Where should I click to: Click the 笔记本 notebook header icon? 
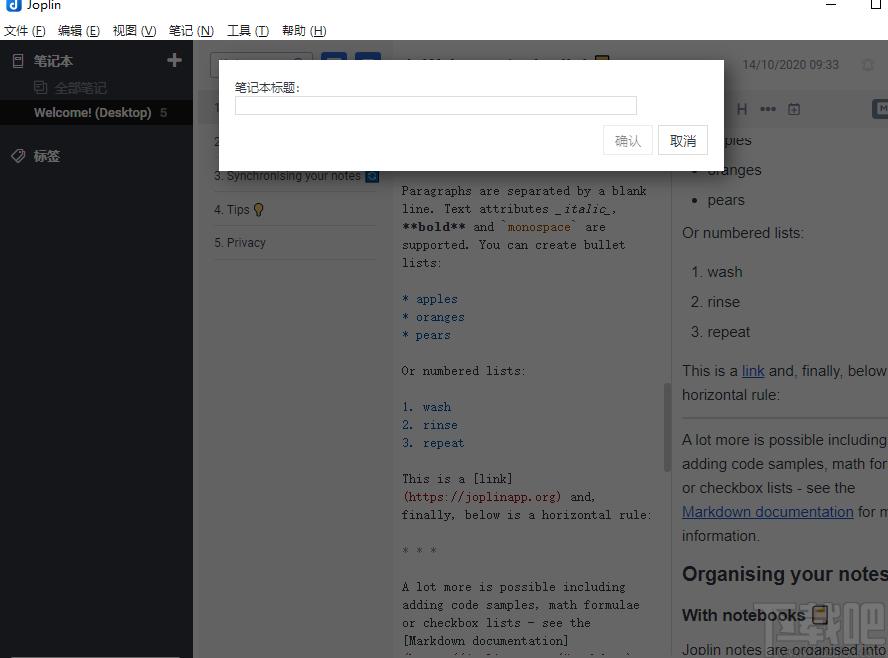(x=18, y=61)
